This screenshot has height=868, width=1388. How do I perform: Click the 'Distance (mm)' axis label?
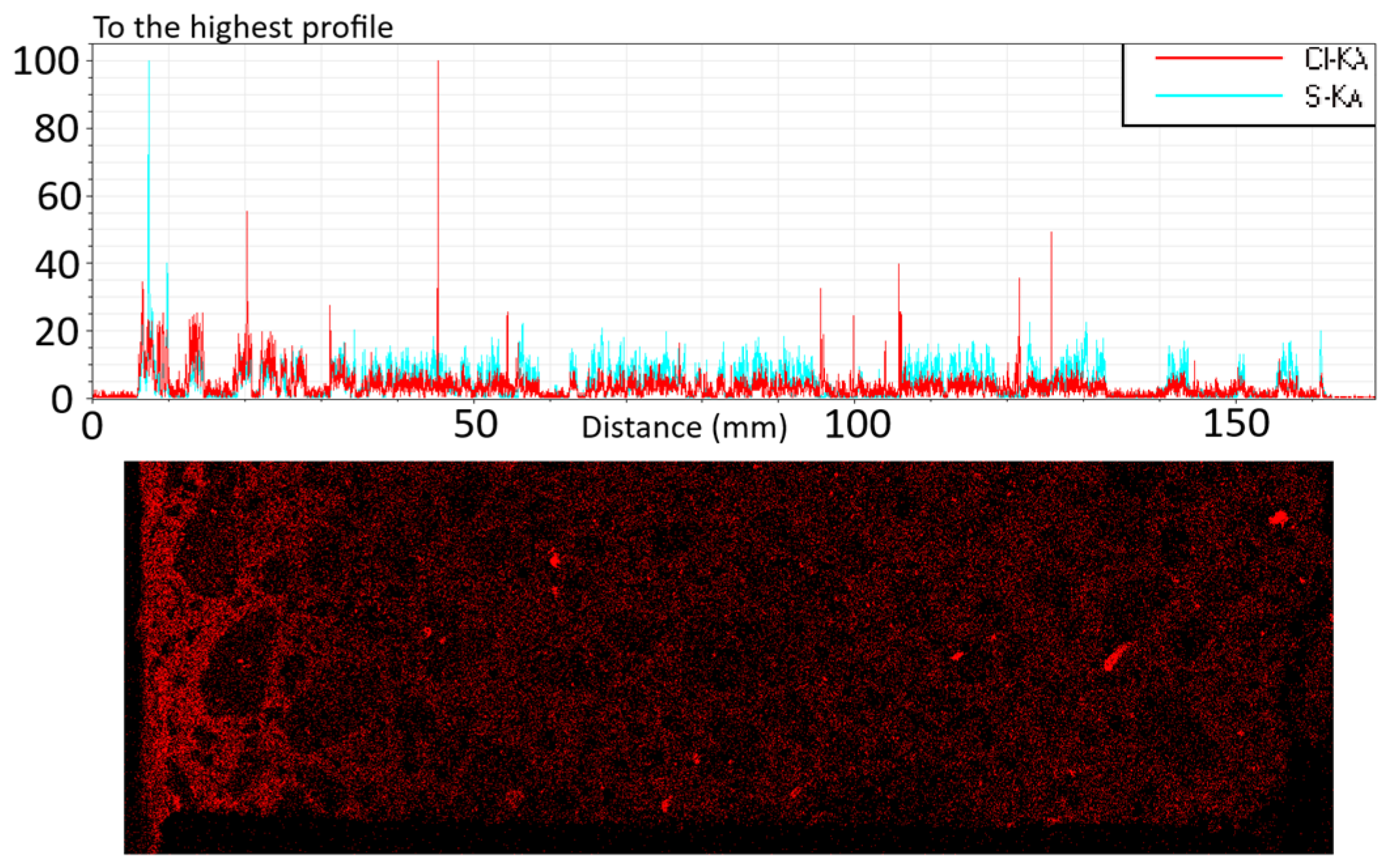pos(684,427)
